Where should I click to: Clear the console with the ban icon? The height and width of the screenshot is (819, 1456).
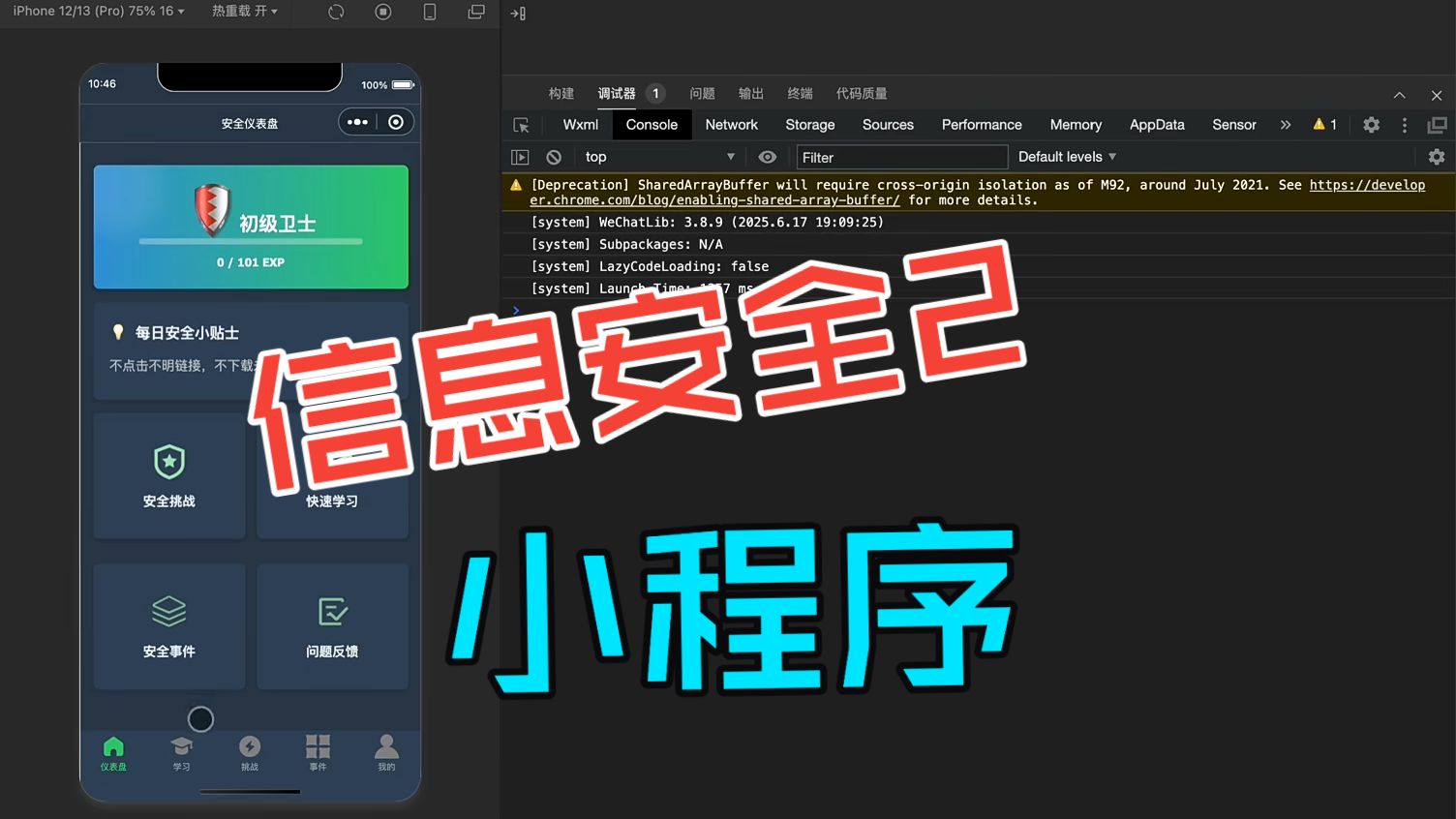pos(554,157)
